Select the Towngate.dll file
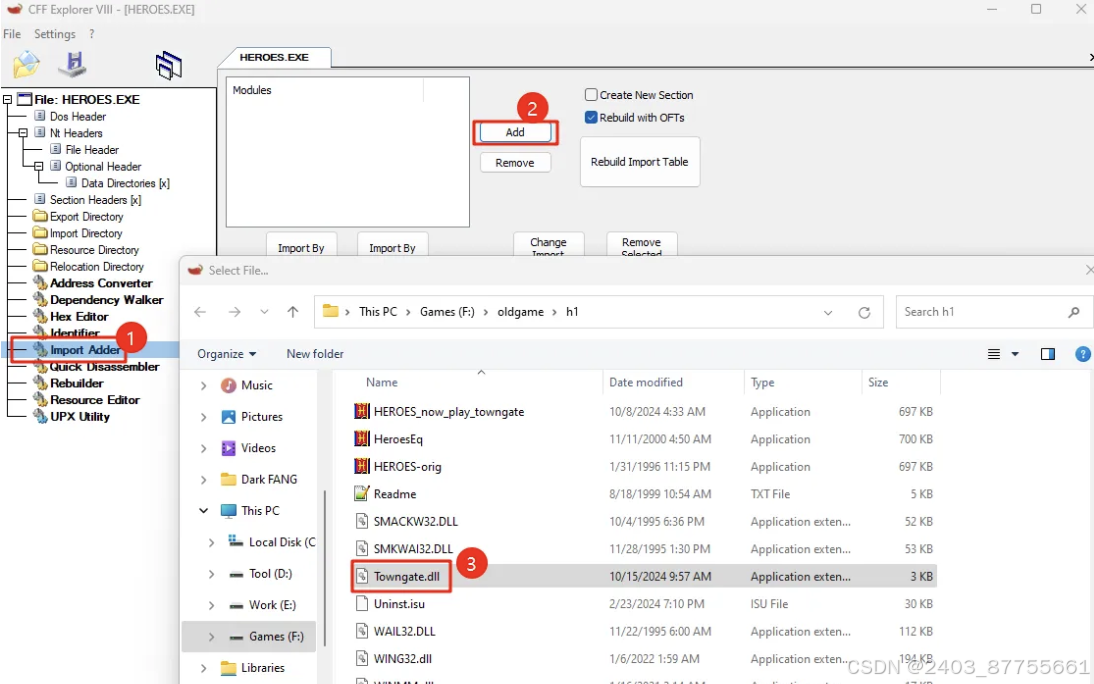Image resolution: width=1094 pixels, height=684 pixels. [x=406, y=577]
